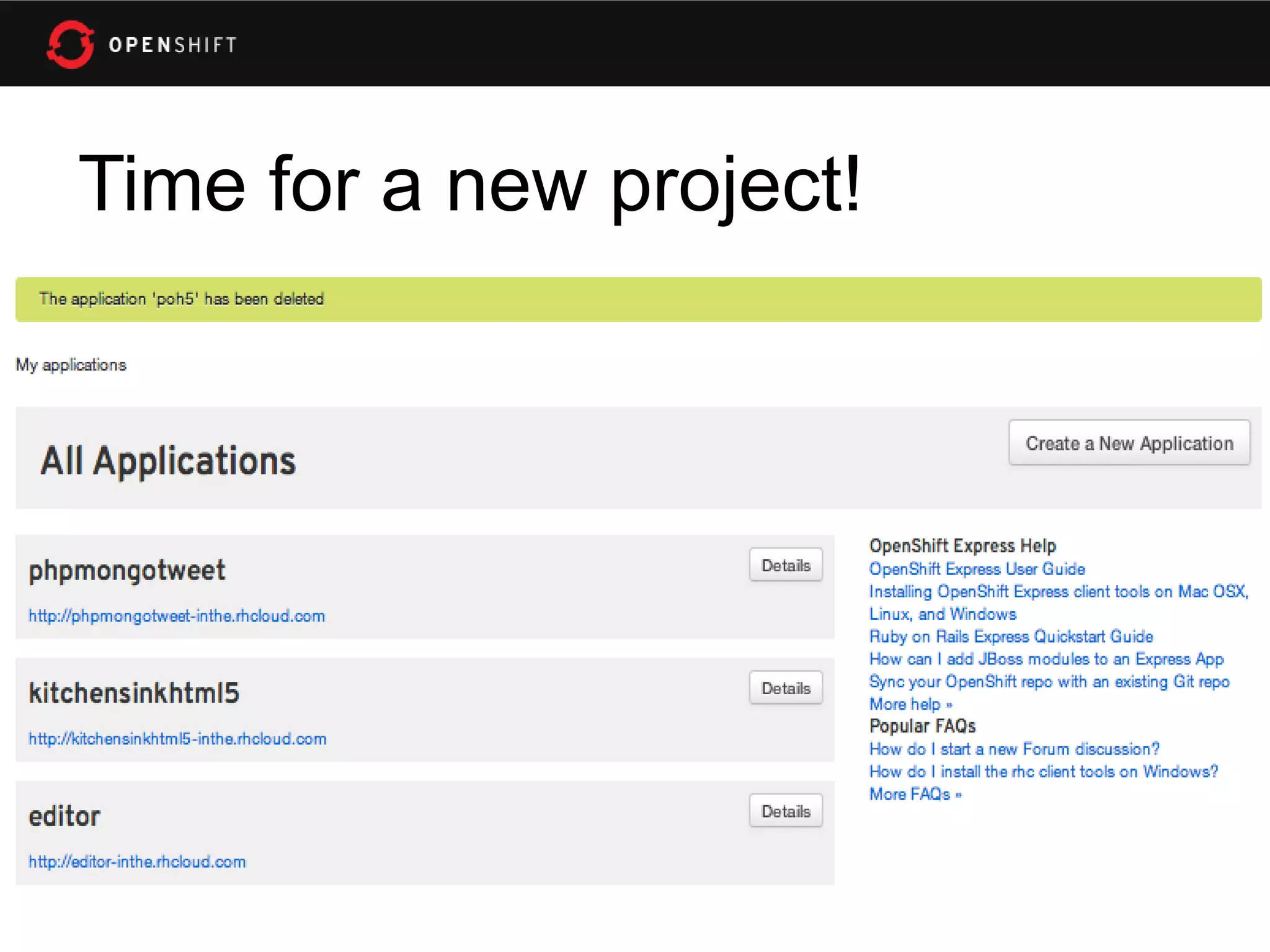This screenshot has width=1270, height=952.
Task: Follow the More help link
Action: click(x=911, y=704)
